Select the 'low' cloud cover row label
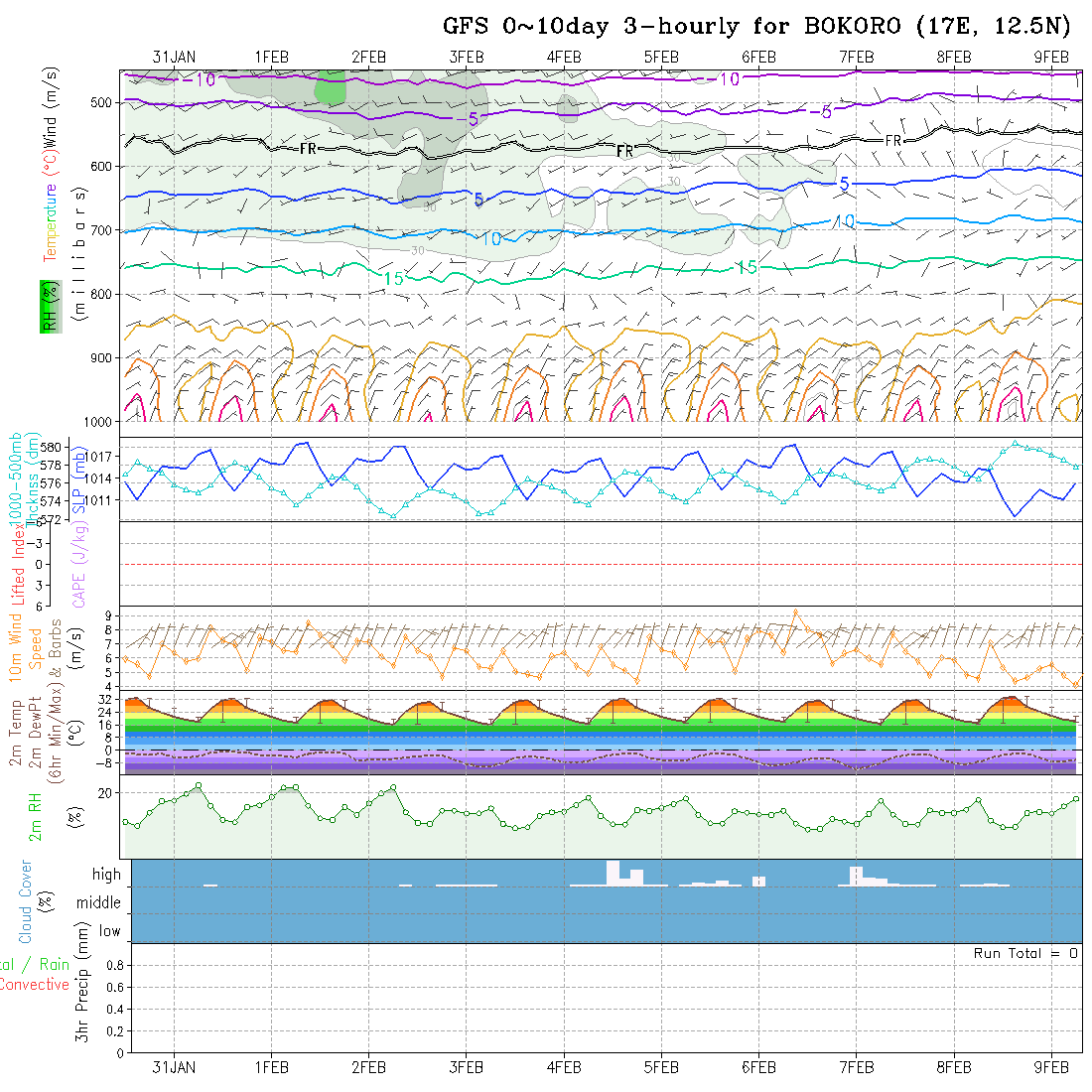The image size is (1092, 1092). [x=109, y=931]
